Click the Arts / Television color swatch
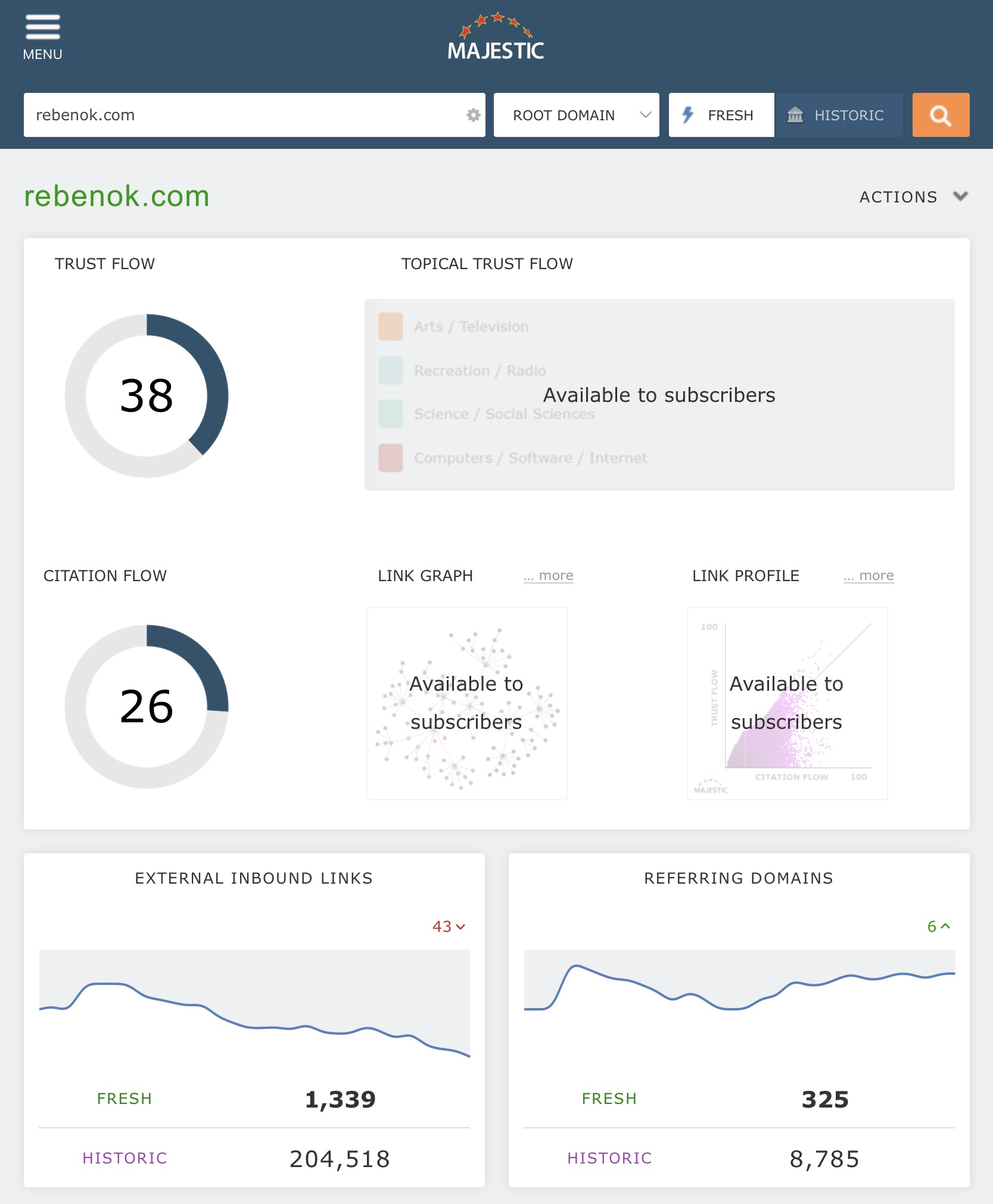Image resolution: width=993 pixels, height=1204 pixels. (x=391, y=326)
